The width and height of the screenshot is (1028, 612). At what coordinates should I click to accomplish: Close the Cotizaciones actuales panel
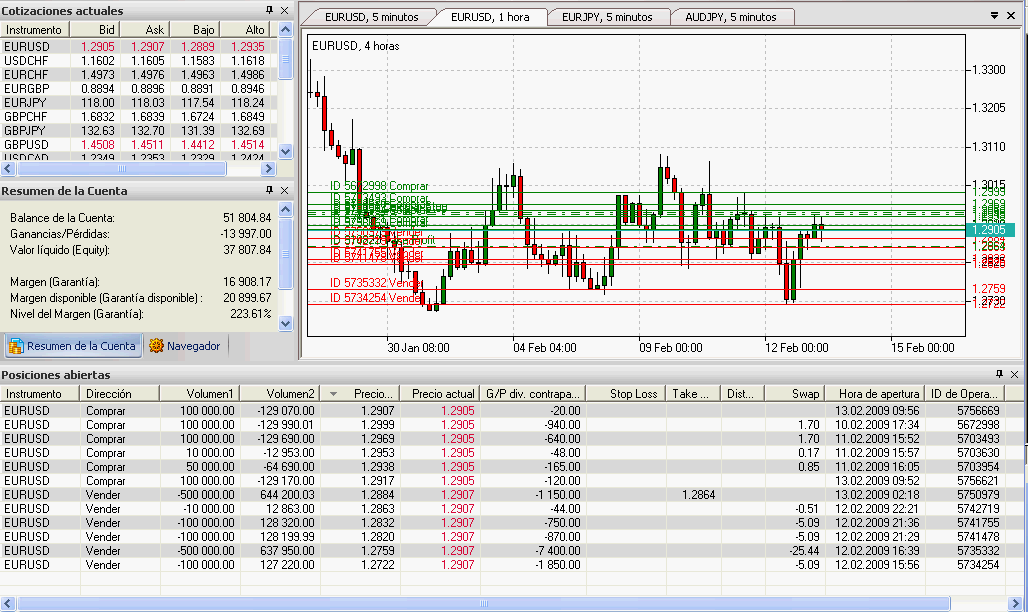click(x=285, y=10)
